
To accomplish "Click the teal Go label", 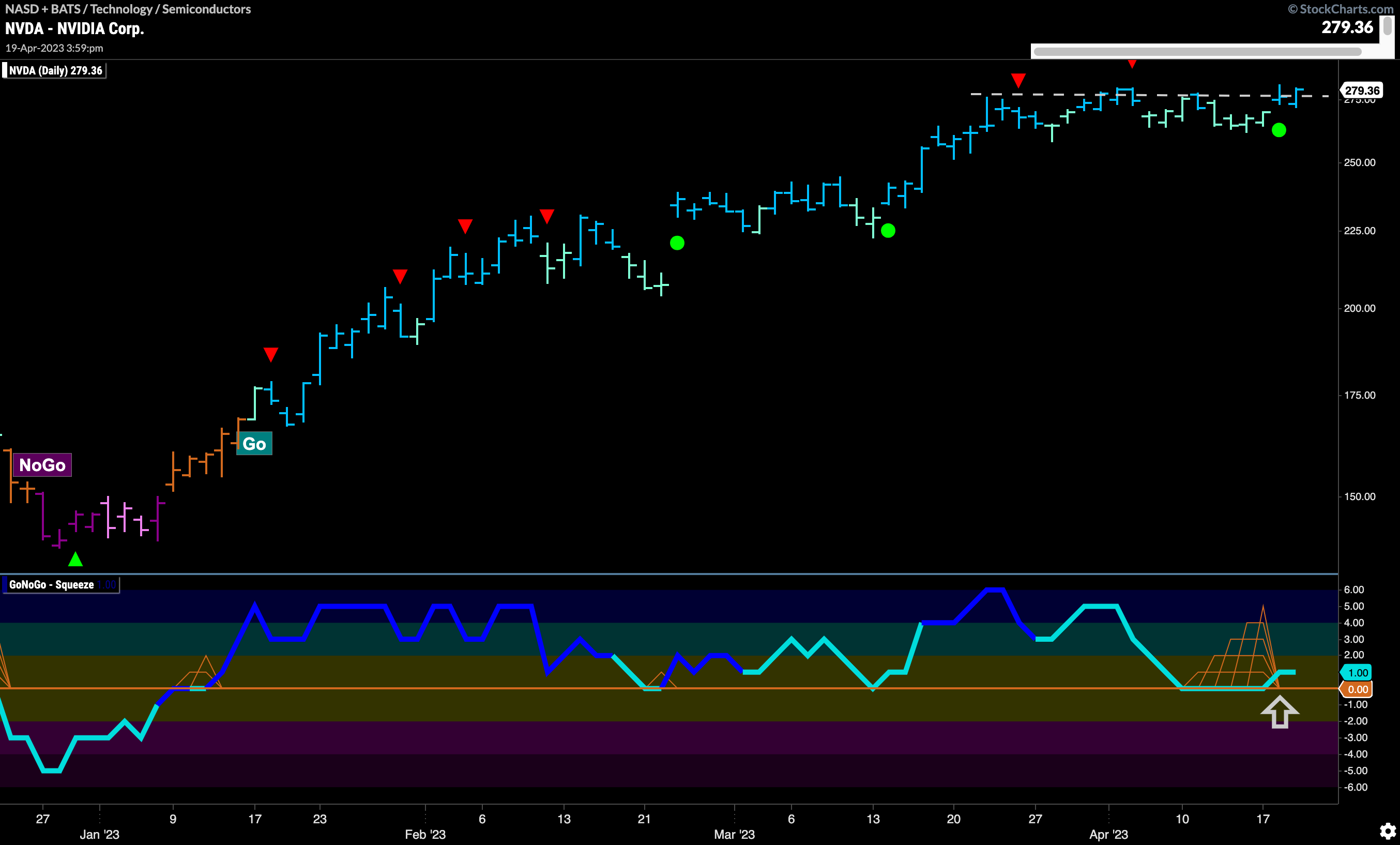I will tap(254, 444).
